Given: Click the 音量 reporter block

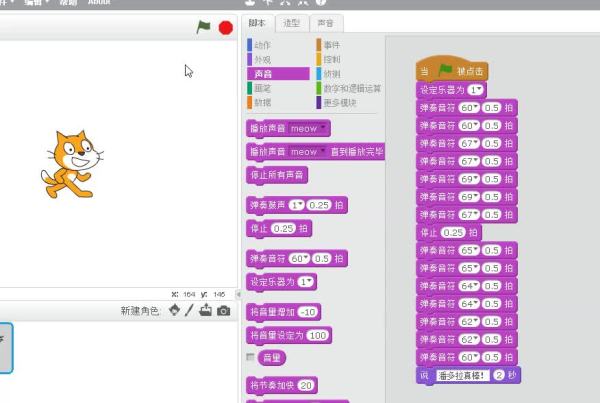Looking at the screenshot, I should pos(272,358).
